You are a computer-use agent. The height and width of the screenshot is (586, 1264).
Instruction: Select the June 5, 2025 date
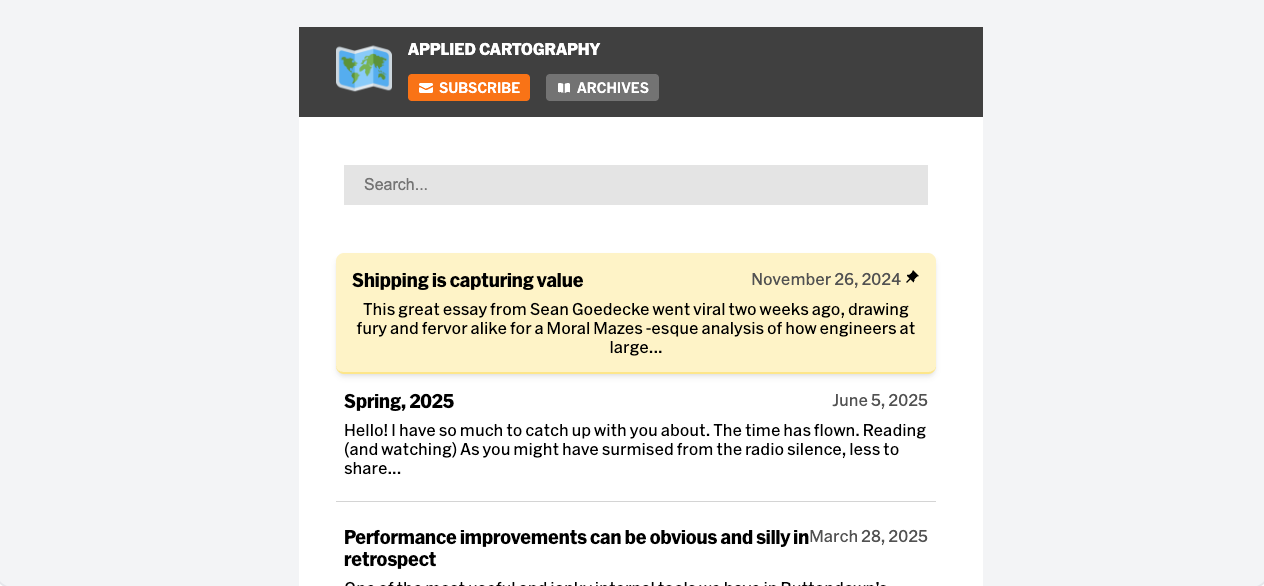pyautogui.click(x=880, y=400)
